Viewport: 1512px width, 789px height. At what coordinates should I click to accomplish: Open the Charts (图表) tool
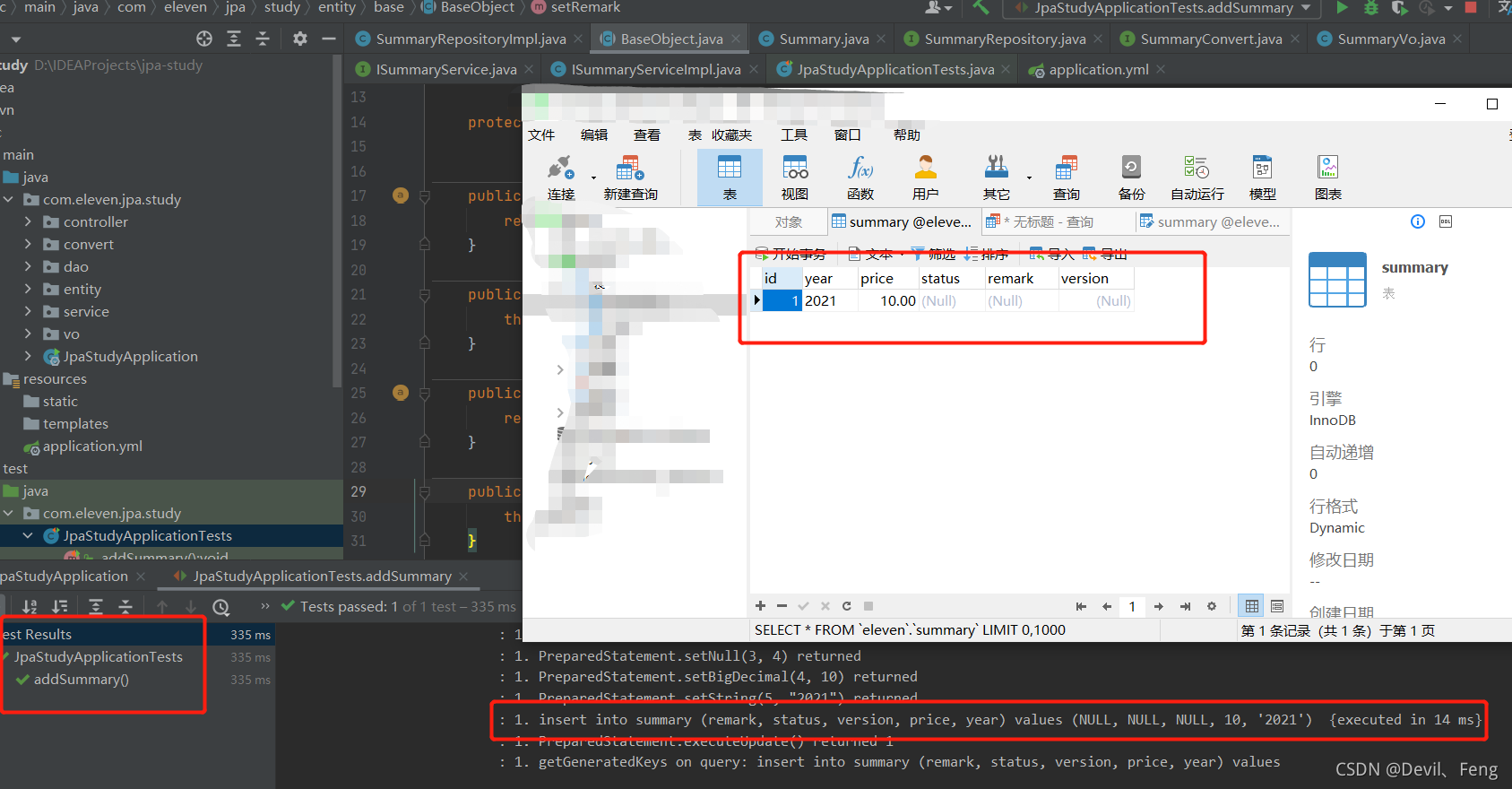[1328, 178]
